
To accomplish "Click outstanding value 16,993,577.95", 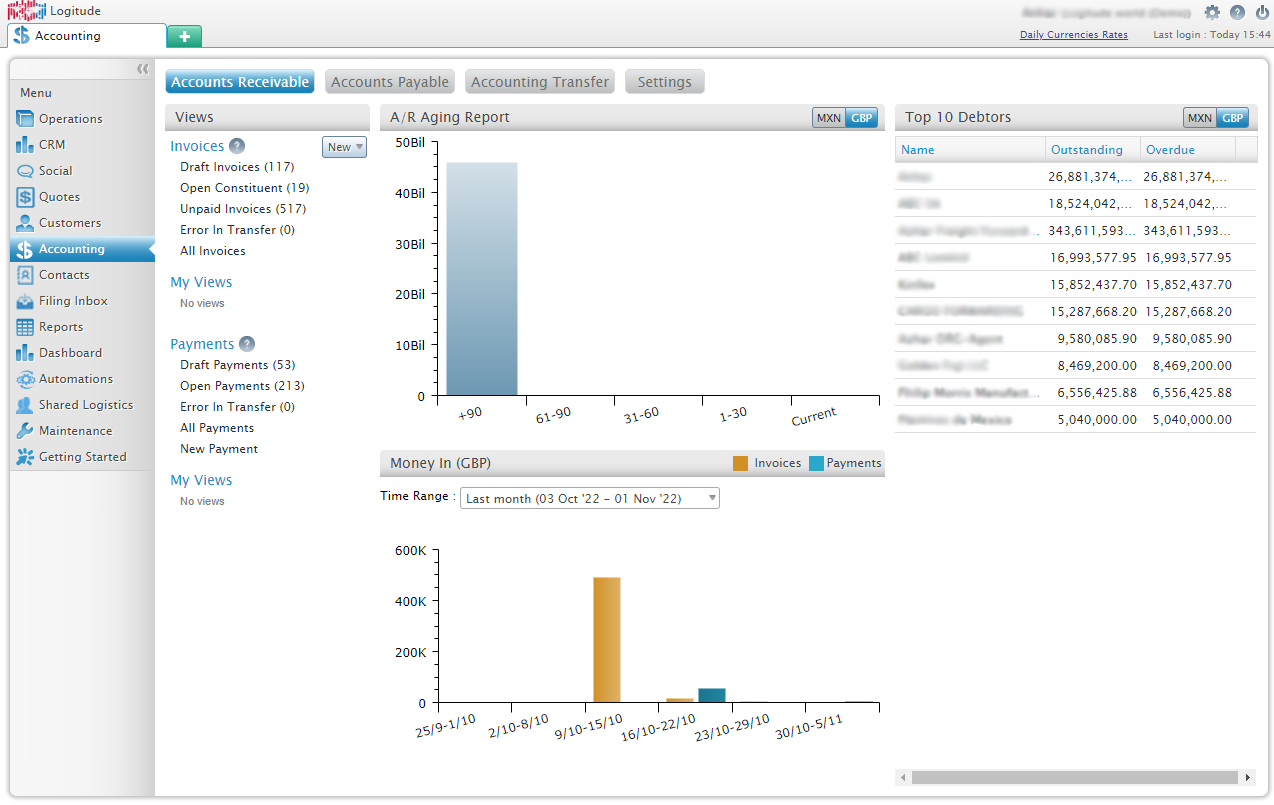I will (1093, 258).
